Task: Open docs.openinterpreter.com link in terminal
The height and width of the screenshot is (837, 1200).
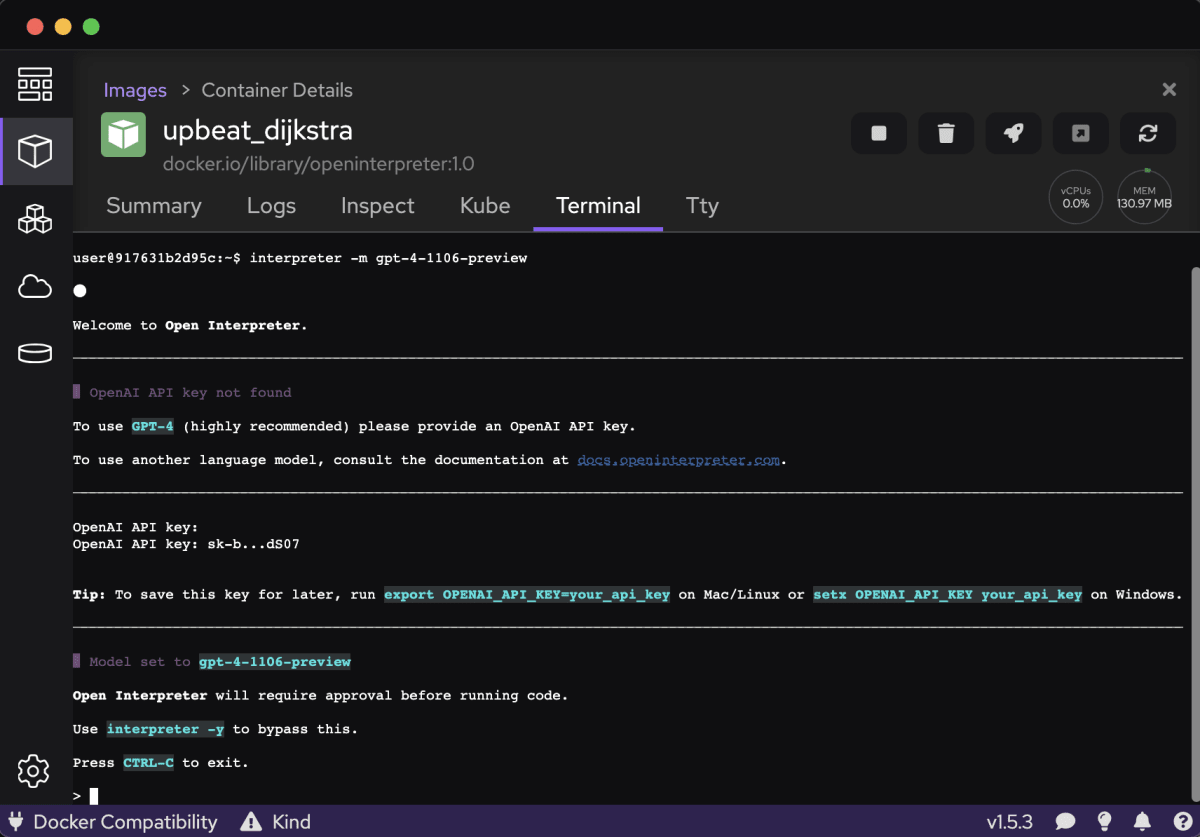Action: pos(678,460)
